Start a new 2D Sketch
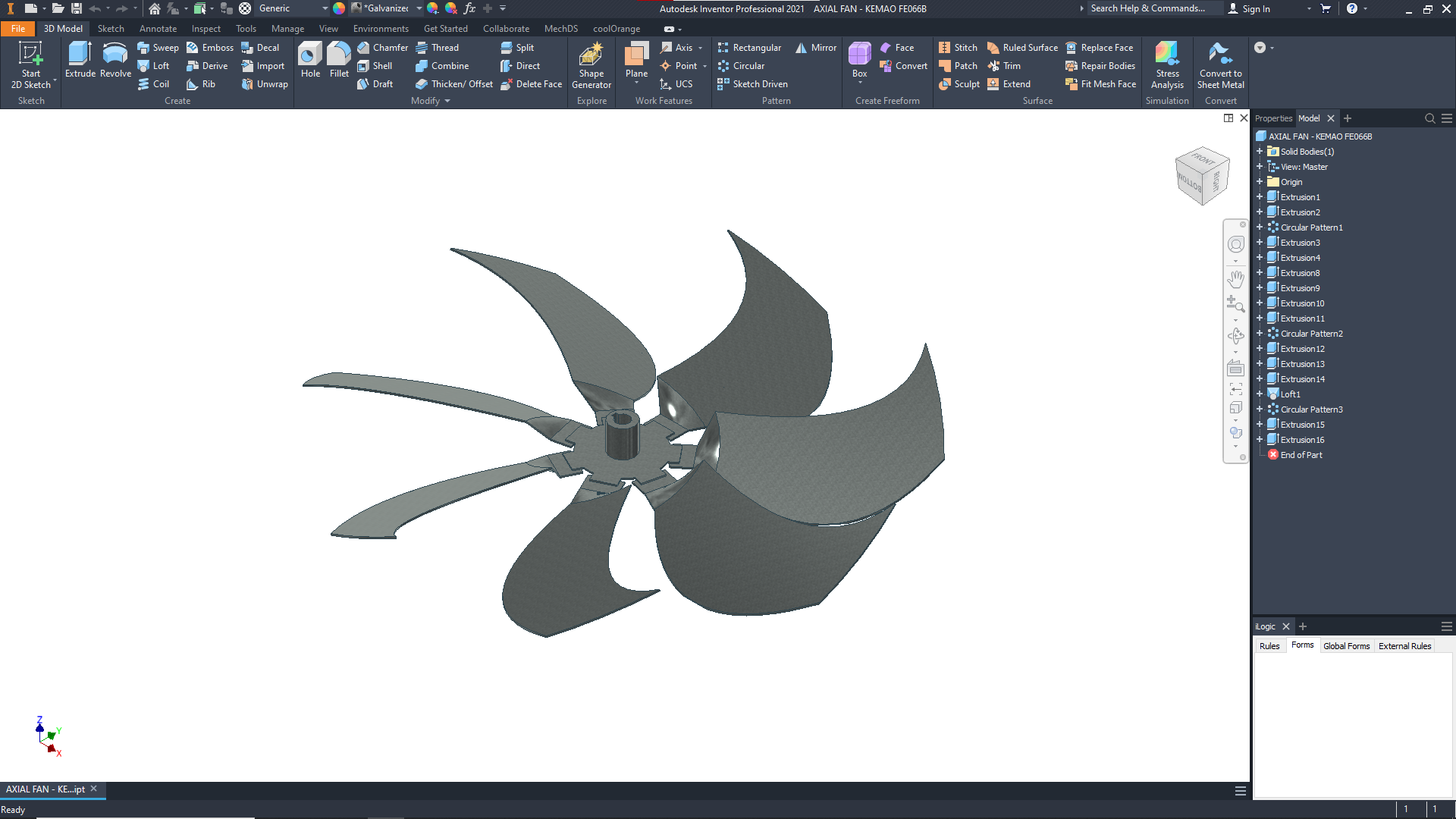Viewport: 1456px width, 819px height. pyautogui.click(x=31, y=65)
